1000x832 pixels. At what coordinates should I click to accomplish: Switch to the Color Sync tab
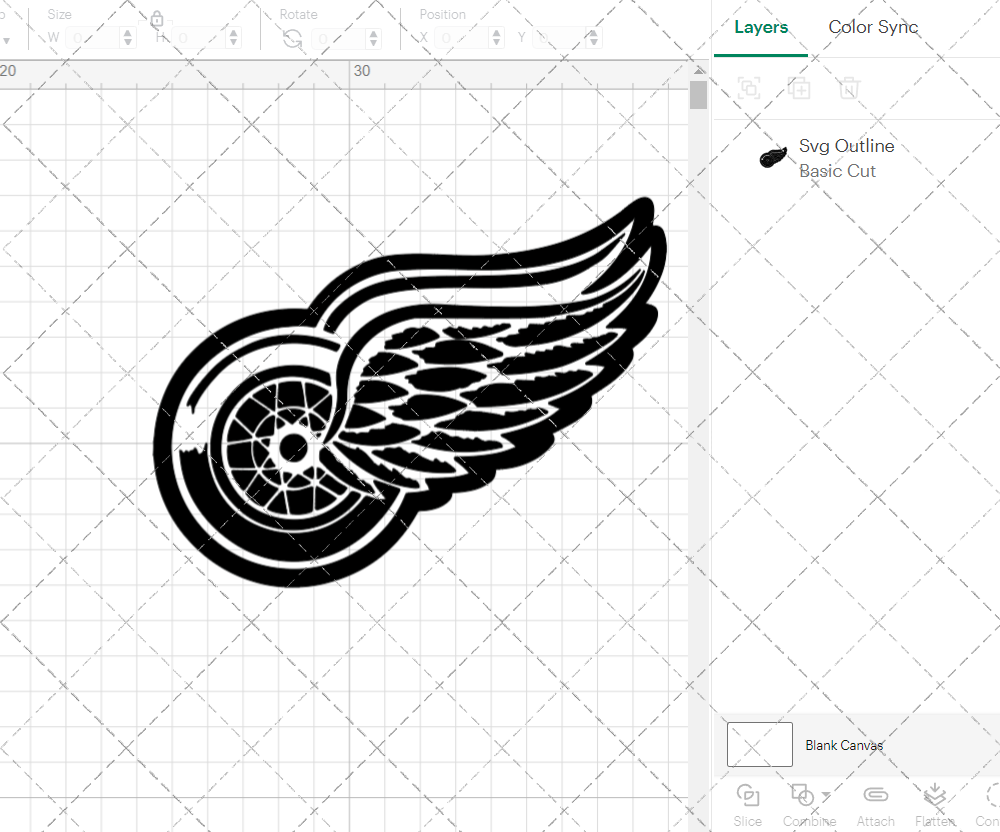coord(872,27)
